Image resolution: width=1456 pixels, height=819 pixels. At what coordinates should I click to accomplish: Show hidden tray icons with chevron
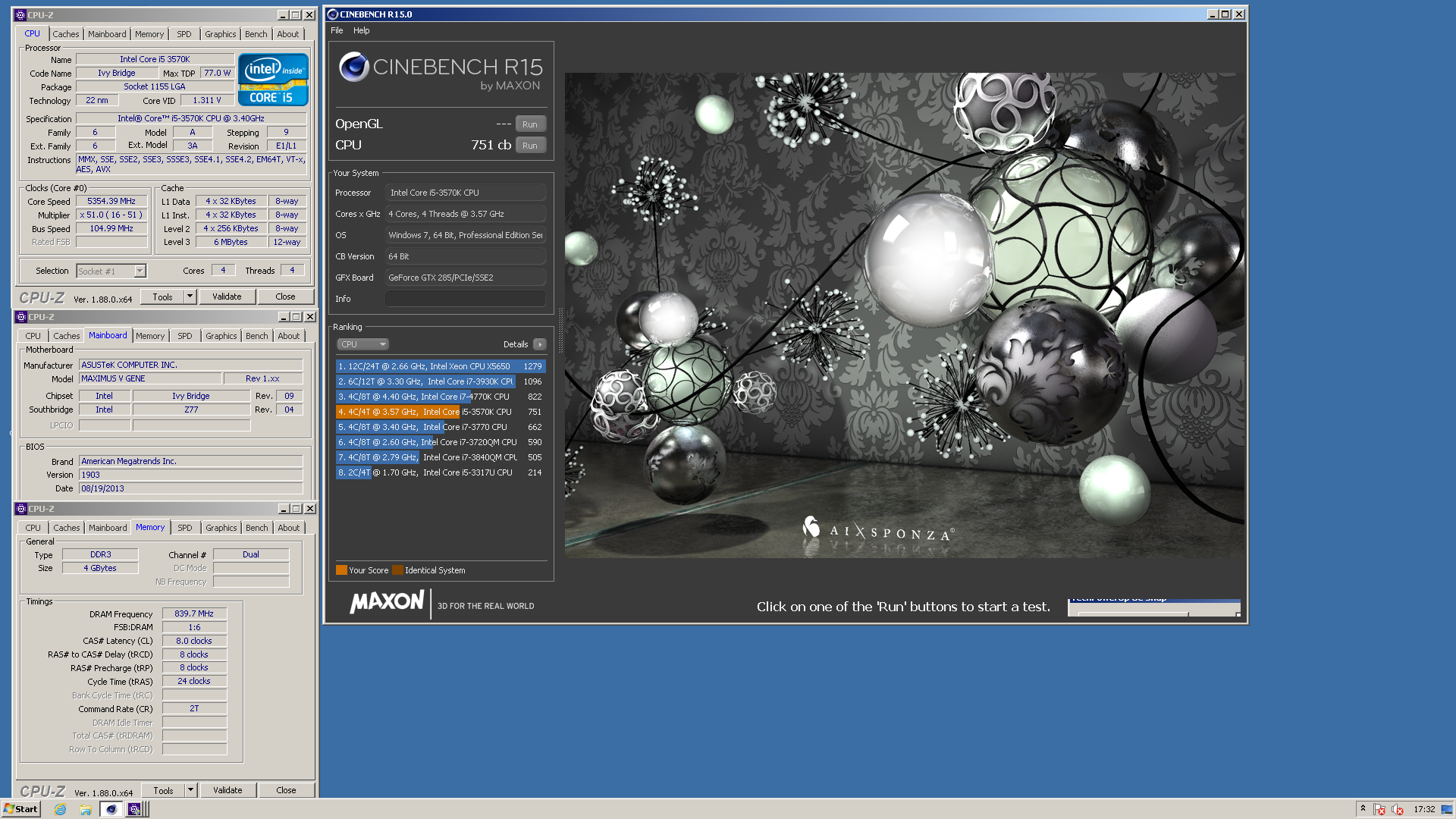click(1363, 808)
